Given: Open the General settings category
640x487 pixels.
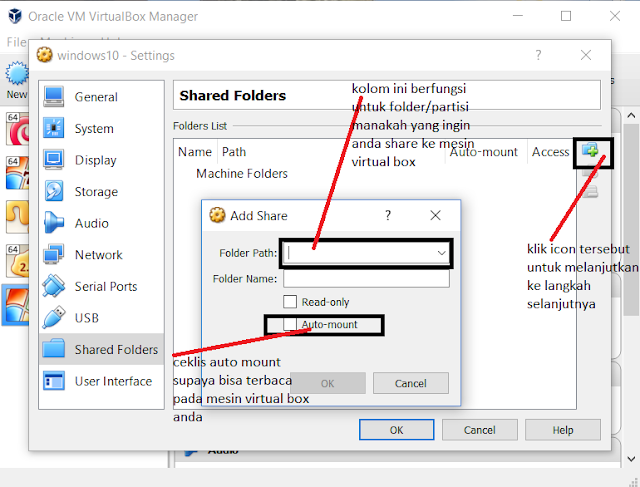Looking at the screenshot, I should pos(101,97).
